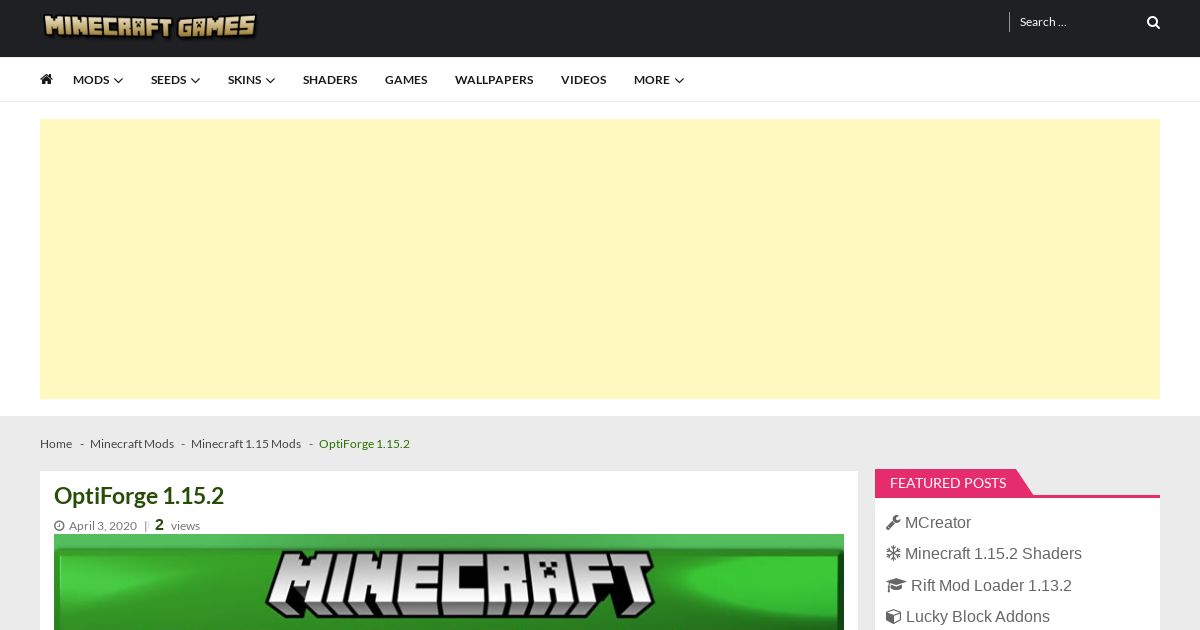Open the MCreator featured post
Image resolution: width=1200 pixels, height=630 pixels.
coord(938,522)
